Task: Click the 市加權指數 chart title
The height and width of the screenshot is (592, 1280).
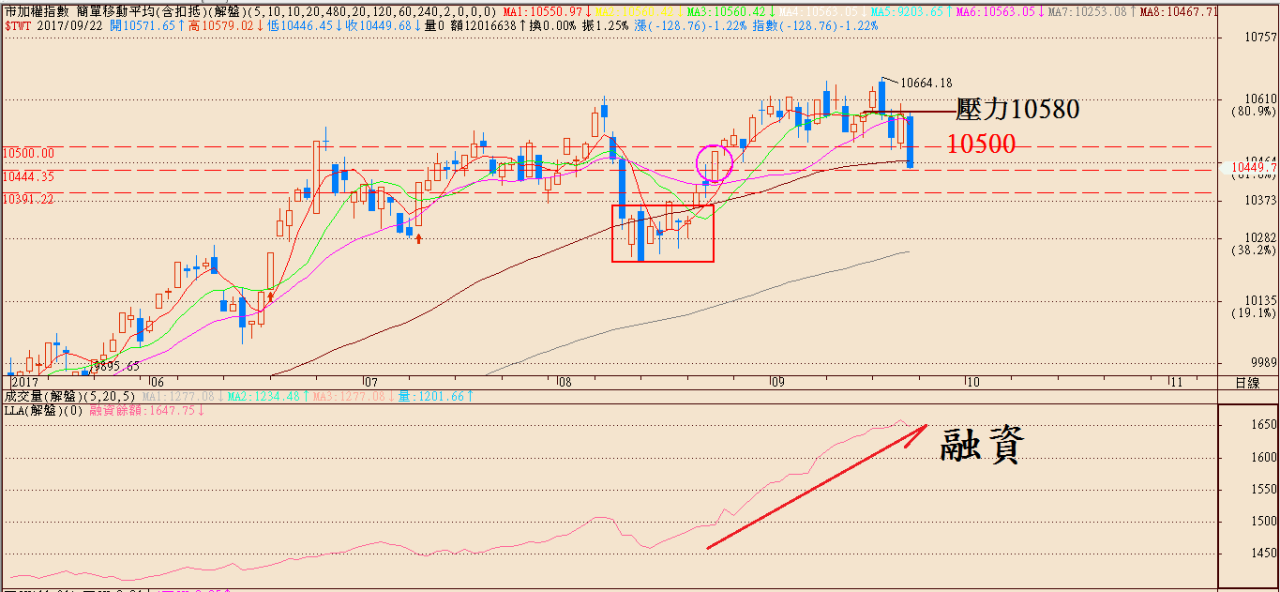Action: (x=36, y=11)
